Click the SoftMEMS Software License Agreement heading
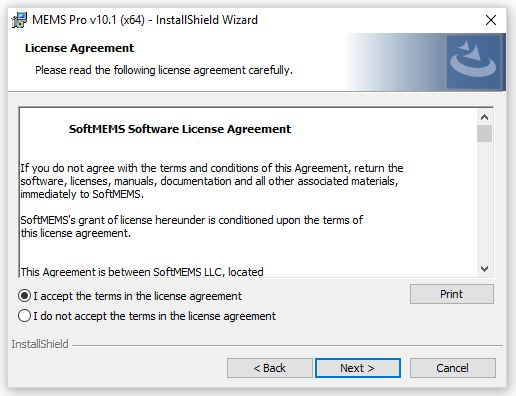The image size is (516, 396). 180,129
